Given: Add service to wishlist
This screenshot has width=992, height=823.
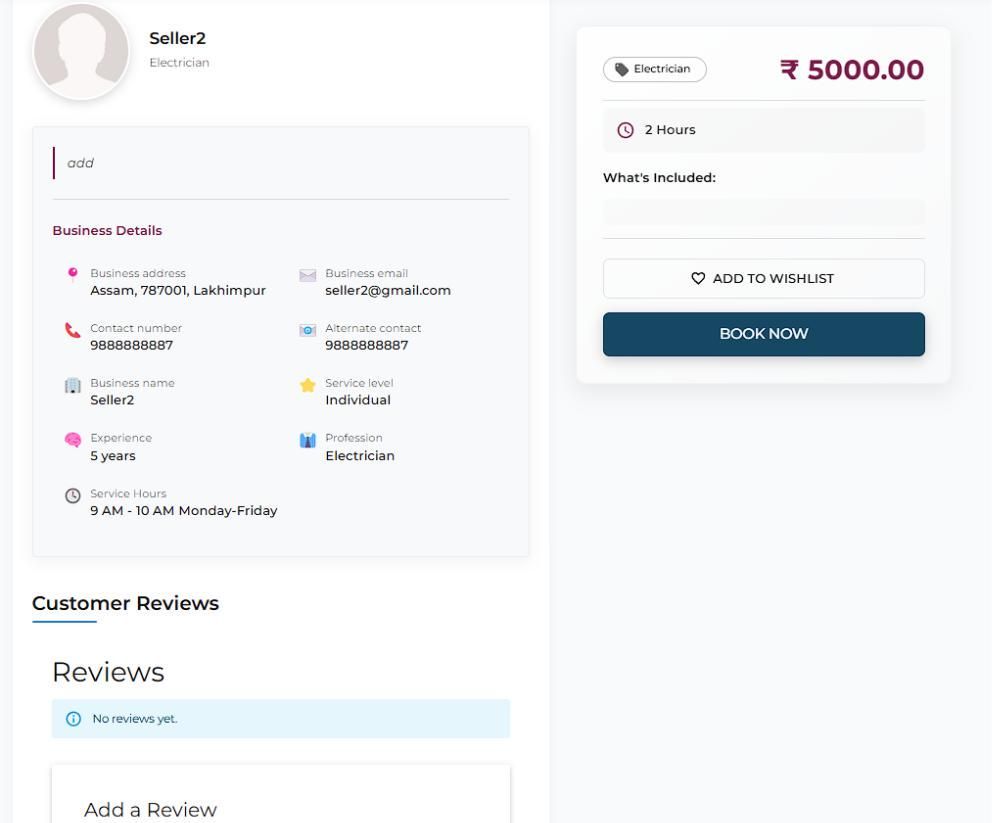Looking at the screenshot, I should pyautogui.click(x=763, y=278).
